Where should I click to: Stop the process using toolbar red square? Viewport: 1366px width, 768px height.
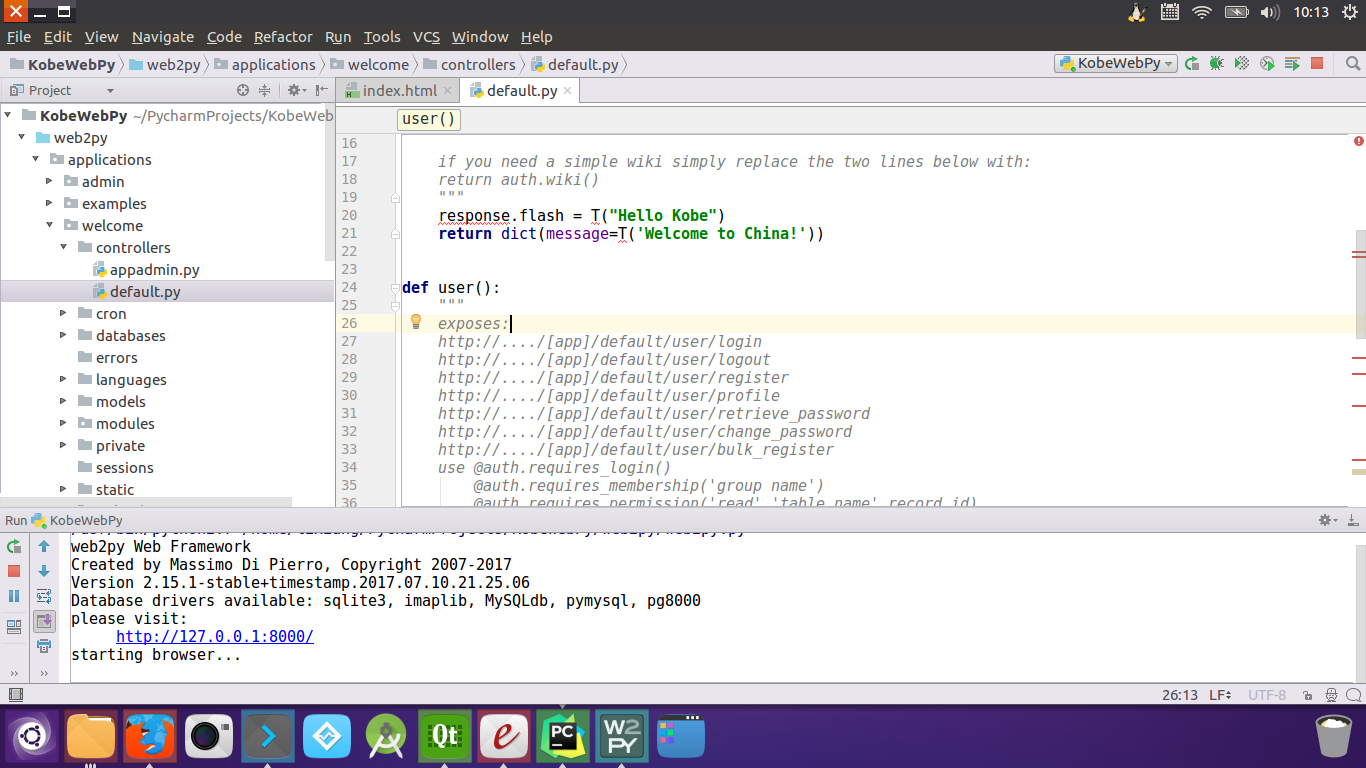(x=1317, y=63)
